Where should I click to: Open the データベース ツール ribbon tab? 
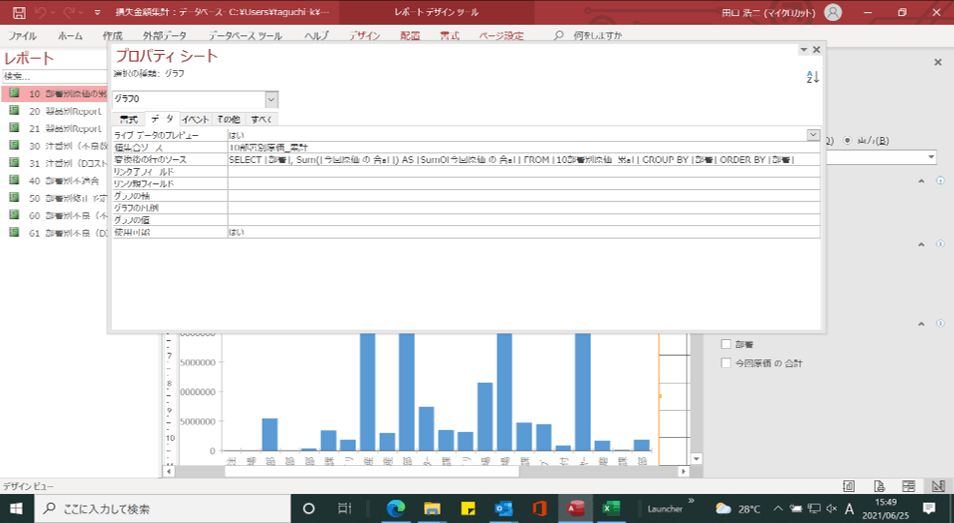245,36
